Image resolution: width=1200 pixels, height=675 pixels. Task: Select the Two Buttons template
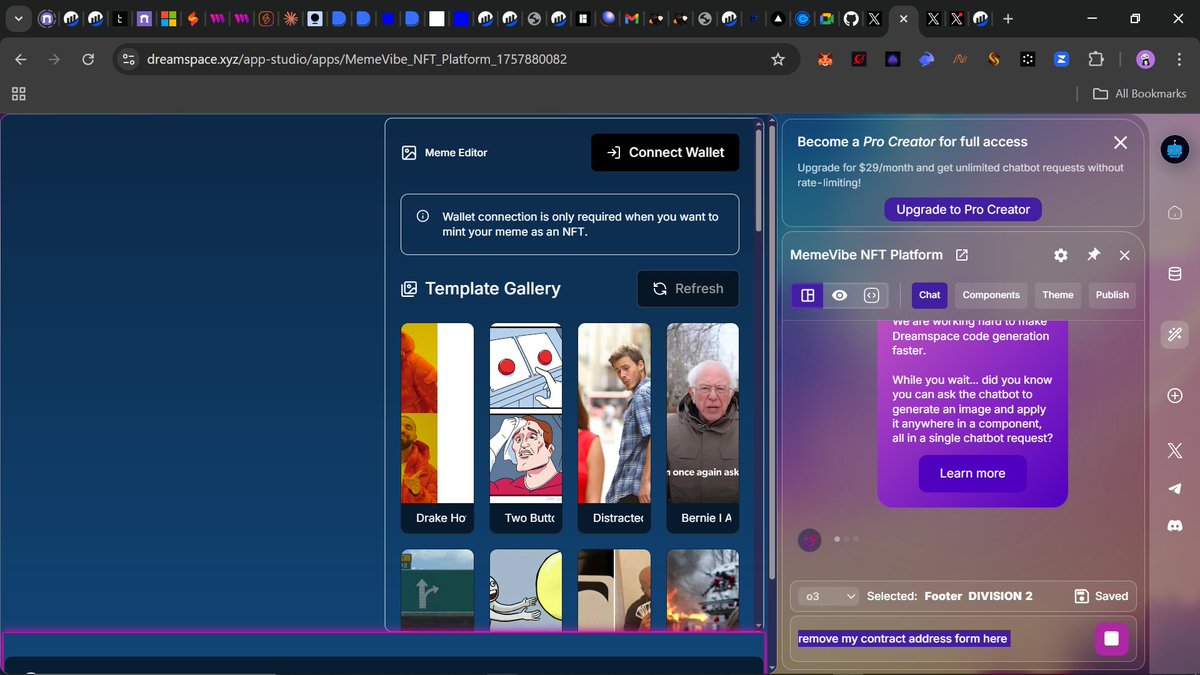coord(526,427)
